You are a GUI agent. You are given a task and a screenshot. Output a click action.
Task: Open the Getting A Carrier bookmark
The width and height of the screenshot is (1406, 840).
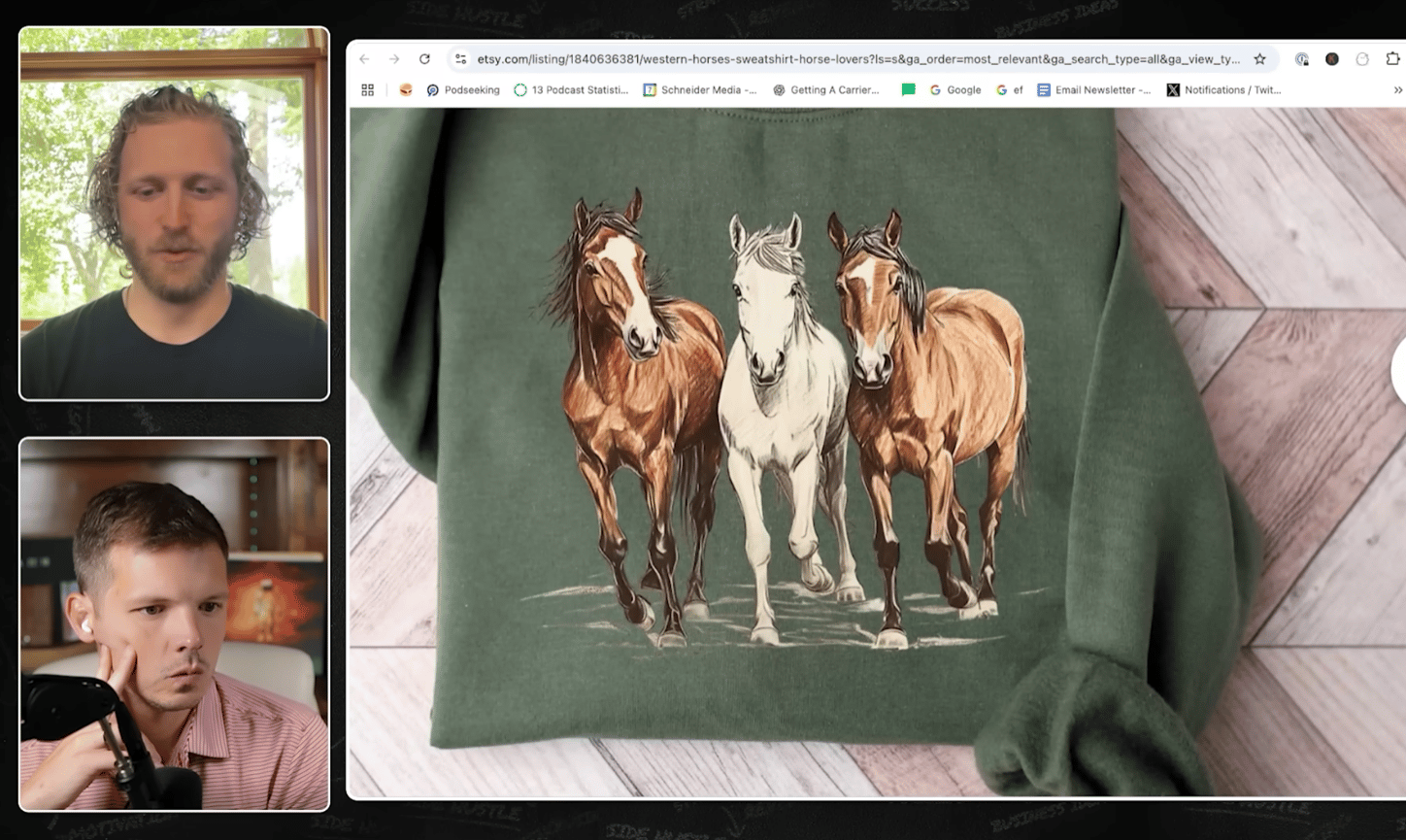[x=826, y=90]
